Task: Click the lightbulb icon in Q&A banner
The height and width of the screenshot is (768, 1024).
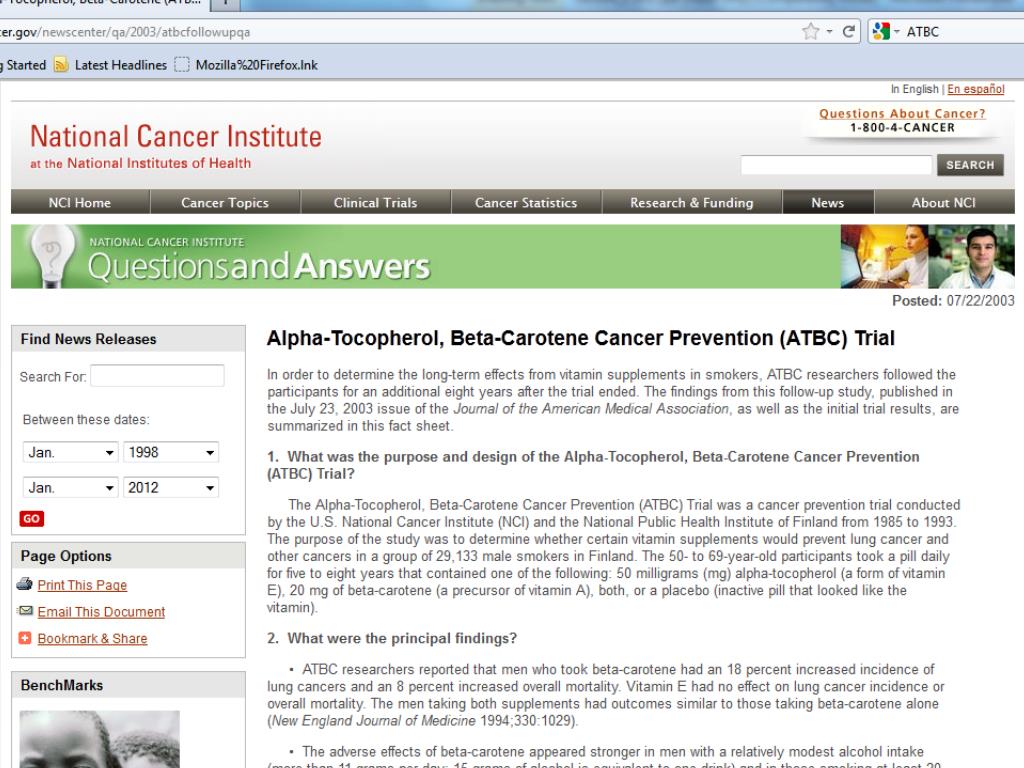Action: [52, 255]
